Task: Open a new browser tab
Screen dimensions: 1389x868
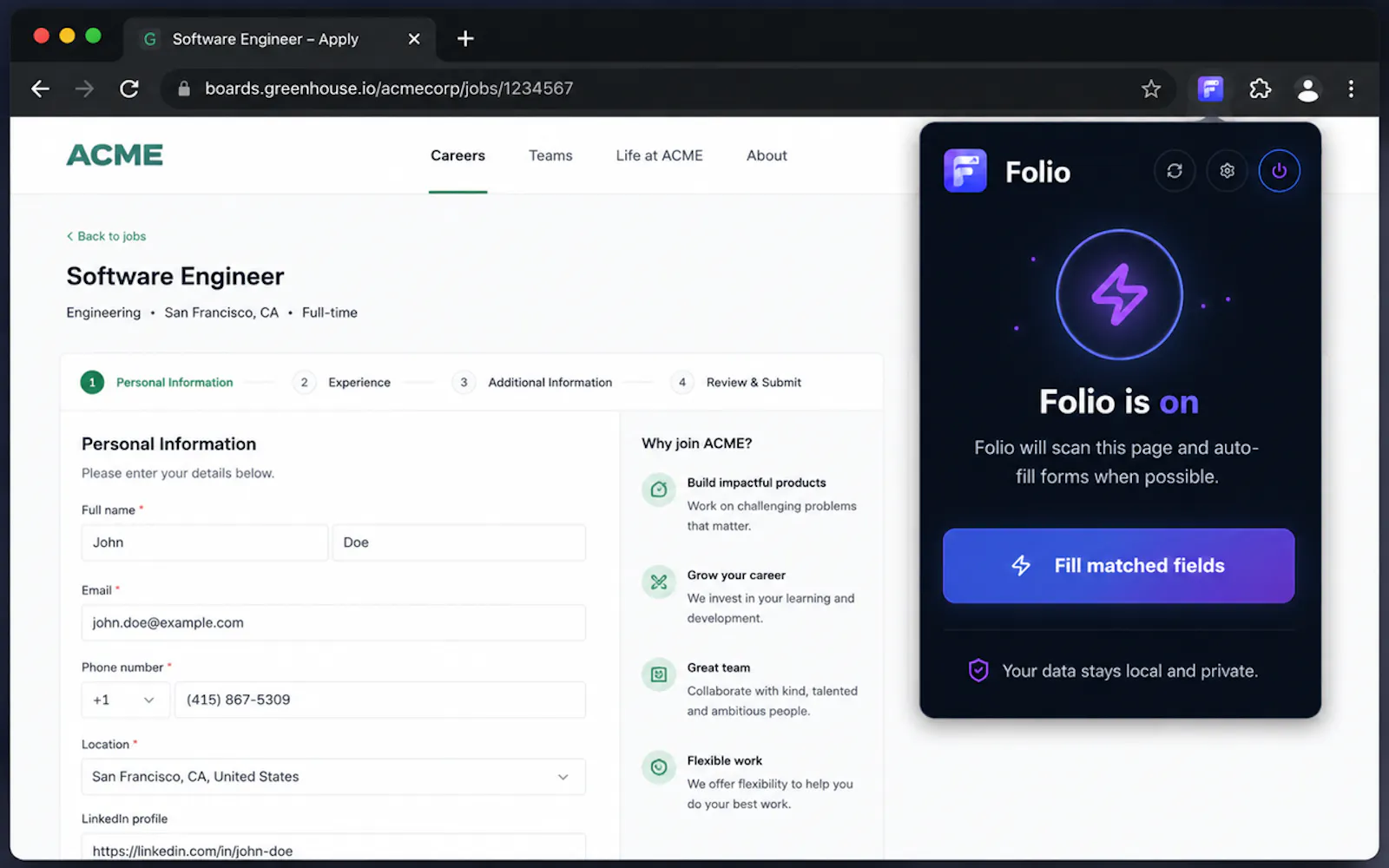Action: click(465, 38)
